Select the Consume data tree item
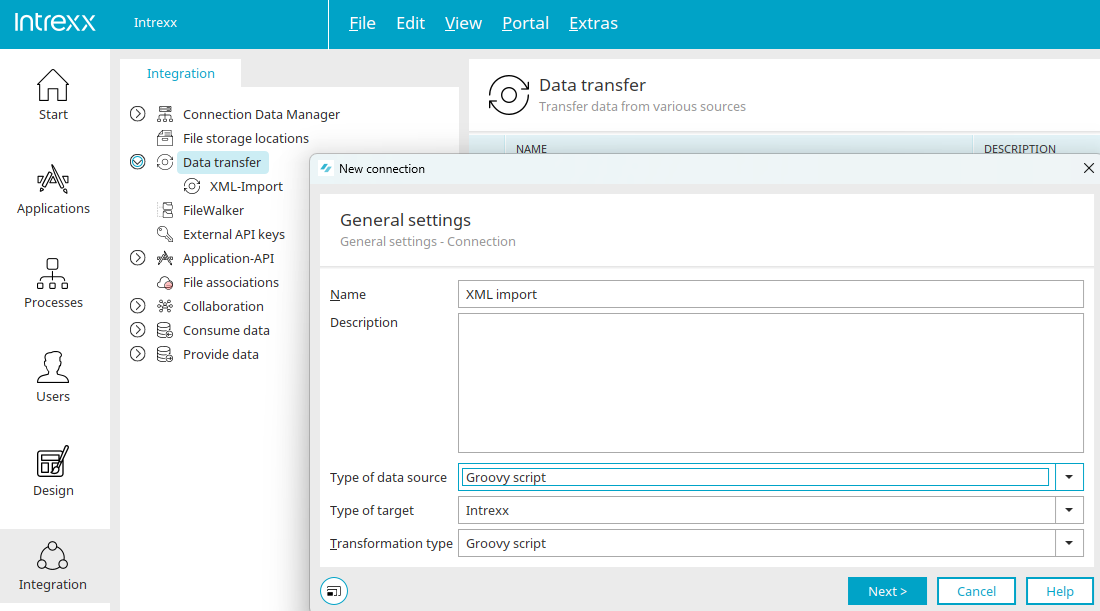 226,330
